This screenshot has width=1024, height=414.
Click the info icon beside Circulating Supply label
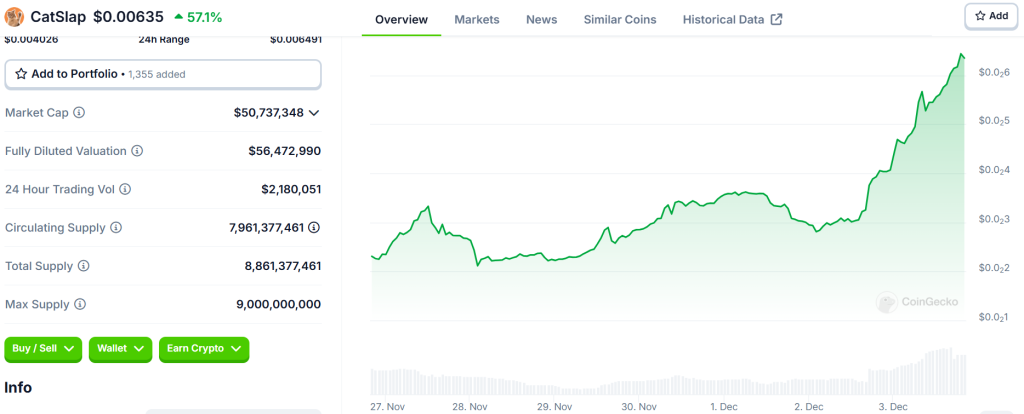pyautogui.click(x=116, y=228)
